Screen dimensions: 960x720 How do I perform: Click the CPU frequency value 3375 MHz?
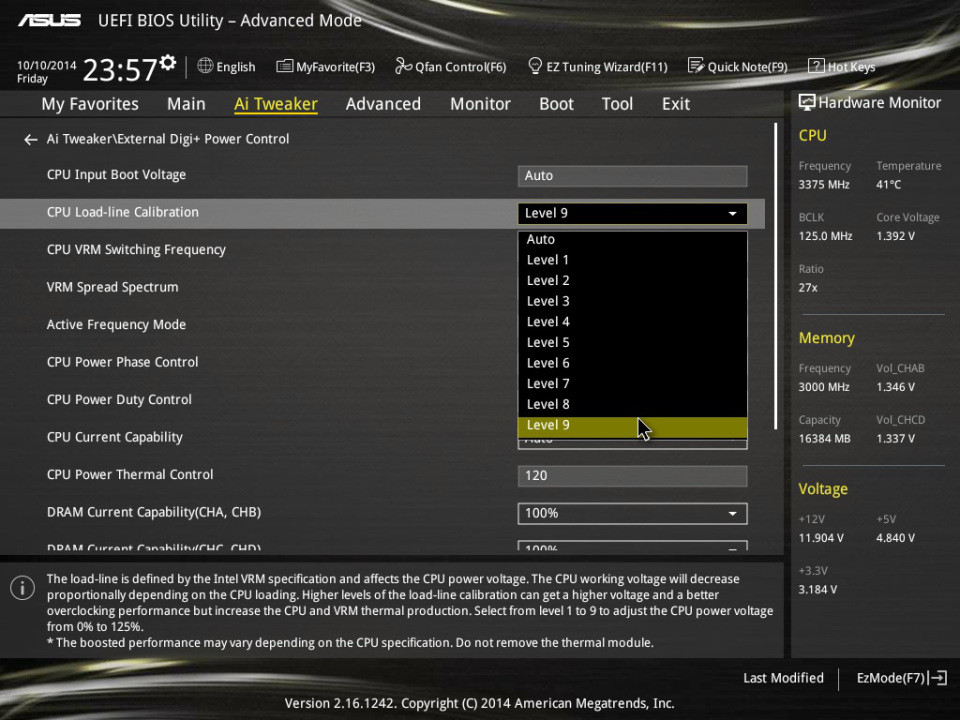click(x=824, y=184)
